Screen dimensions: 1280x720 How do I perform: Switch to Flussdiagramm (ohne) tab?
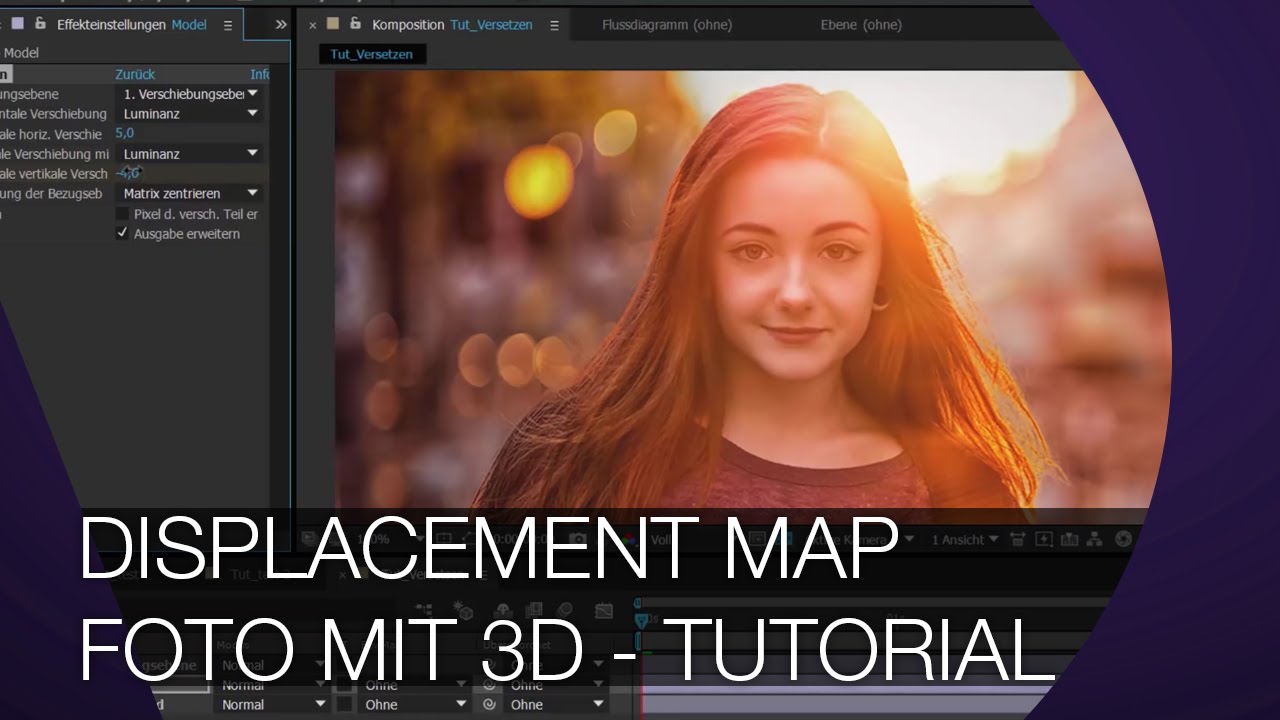tap(667, 25)
